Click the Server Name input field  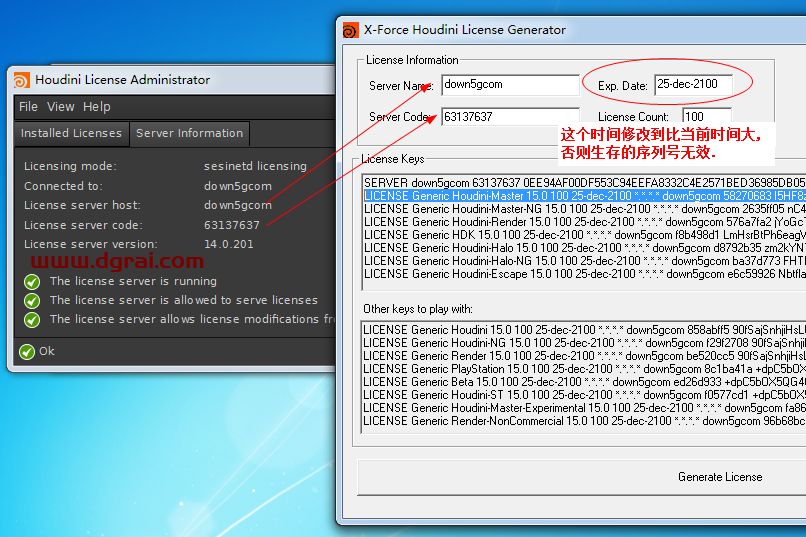pyautogui.click(x=510, y=85)
